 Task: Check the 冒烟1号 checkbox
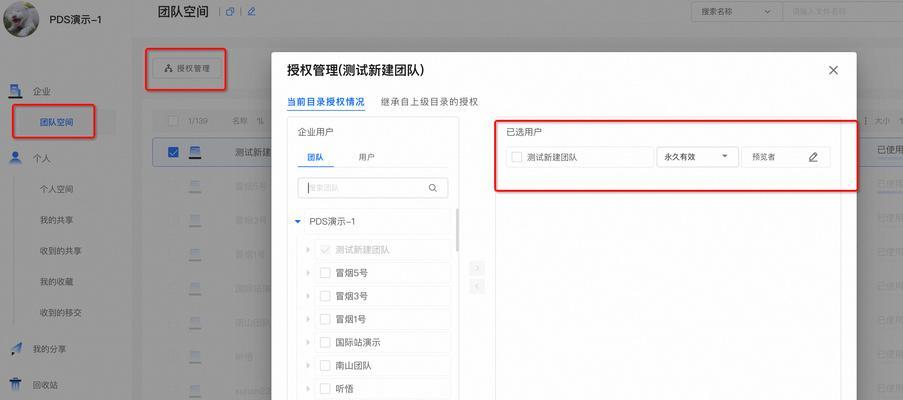click(325, 319)
